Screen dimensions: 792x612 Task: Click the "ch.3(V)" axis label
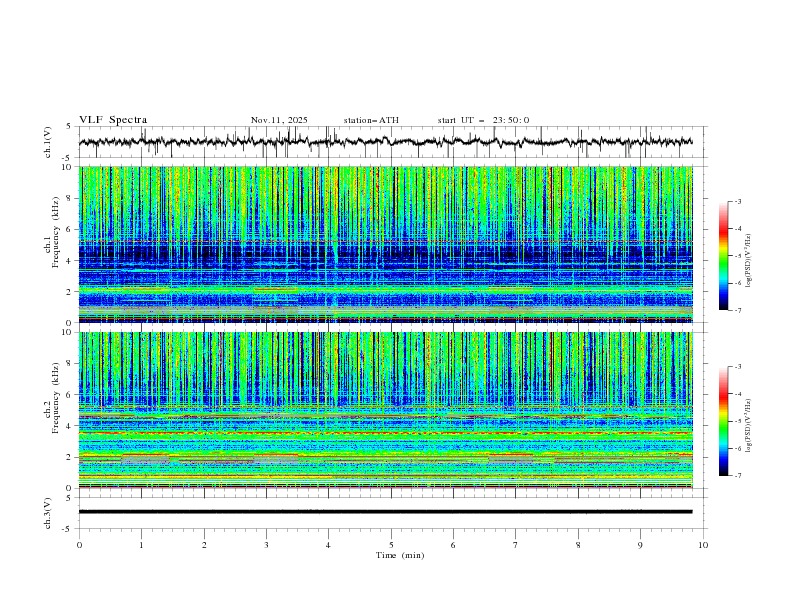(48, 513)
